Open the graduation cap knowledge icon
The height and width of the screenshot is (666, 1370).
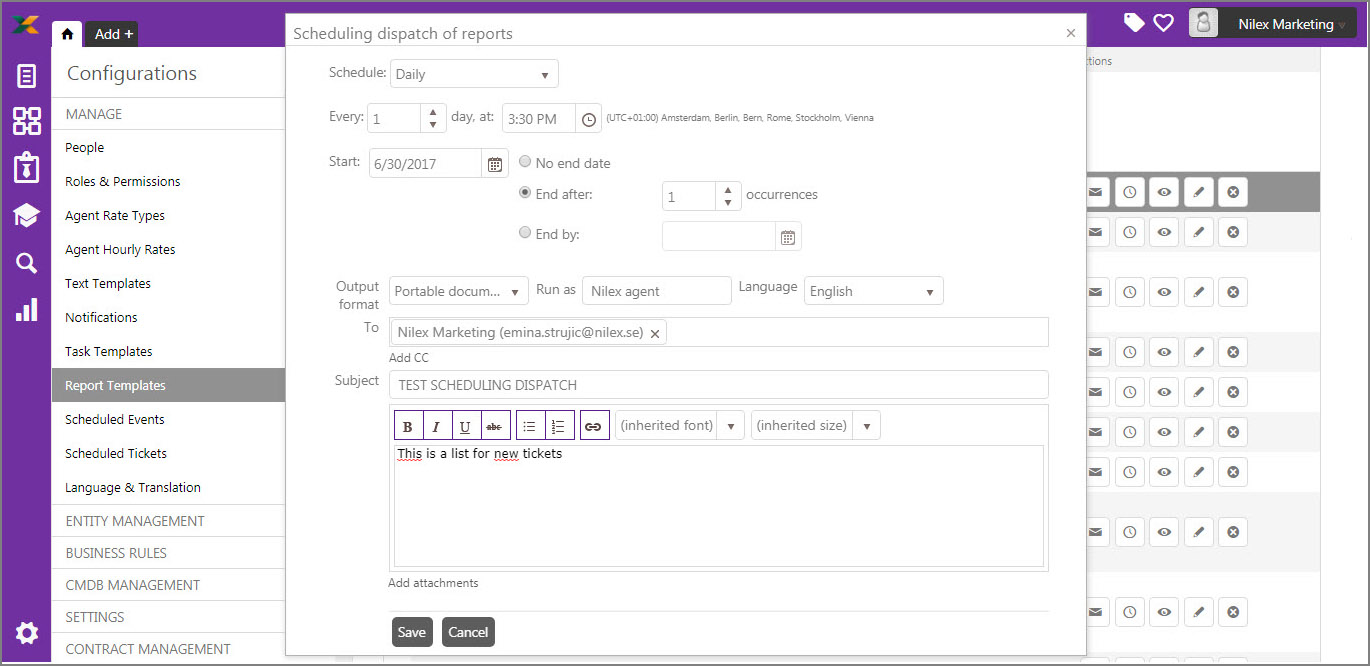[26, 215]
